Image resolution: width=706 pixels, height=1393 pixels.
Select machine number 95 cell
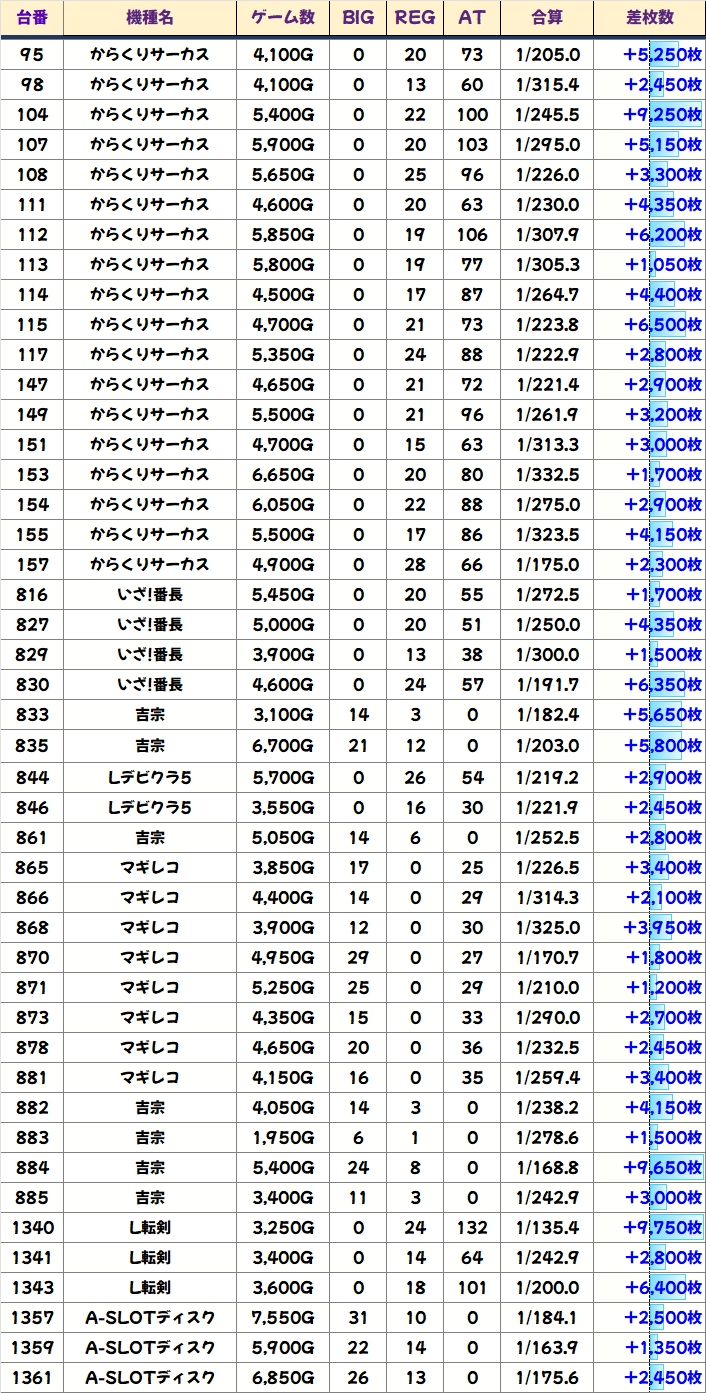click(x=32, y=54)
